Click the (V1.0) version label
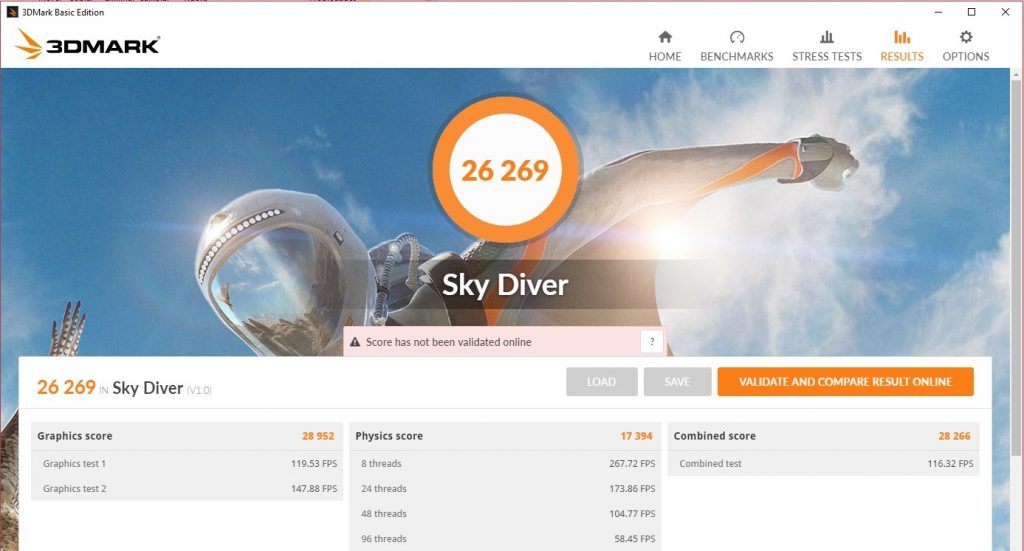Screen dimensions: 1024x551 click(199, 390)
